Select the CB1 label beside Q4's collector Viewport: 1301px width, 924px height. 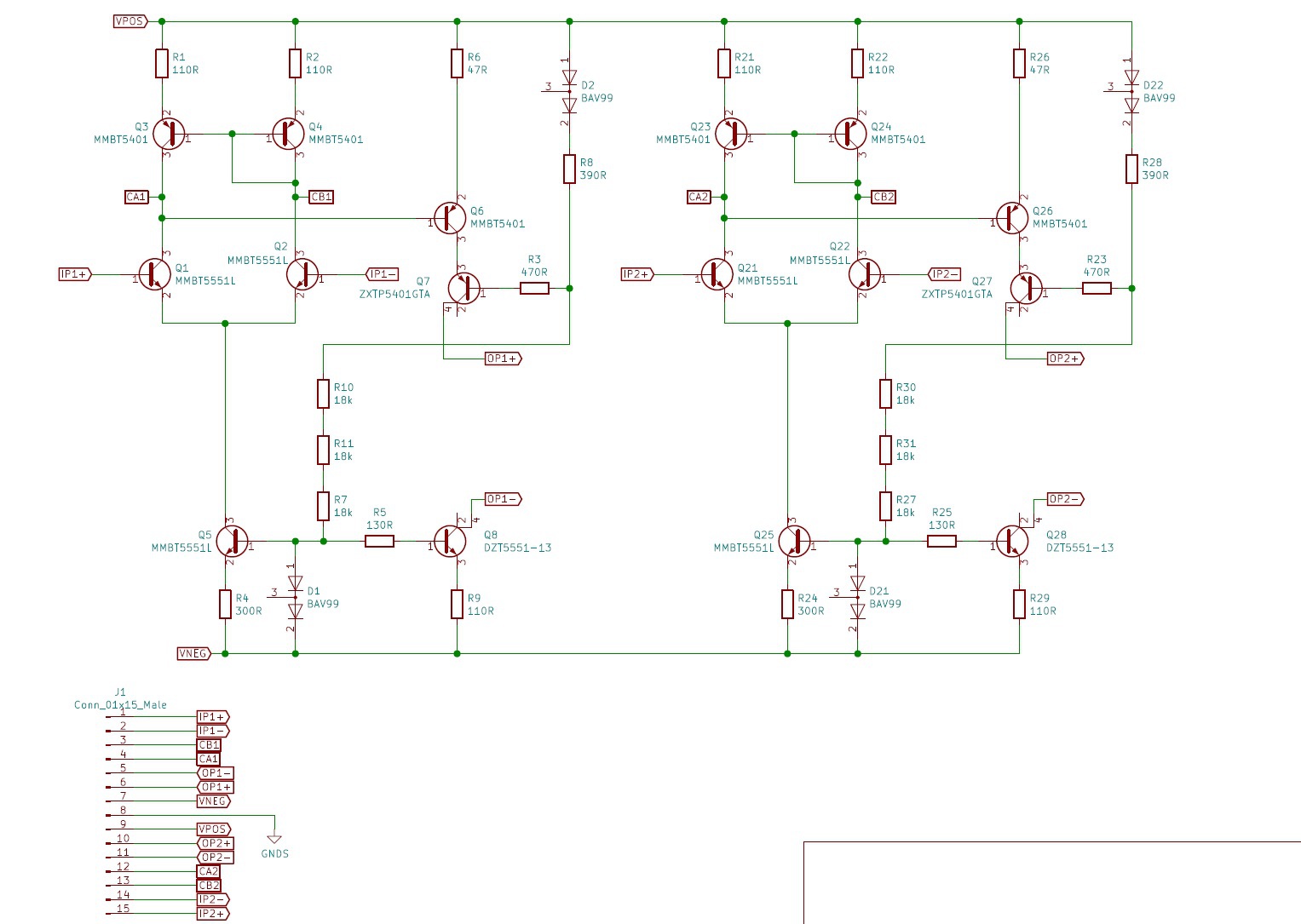point(321,197)
